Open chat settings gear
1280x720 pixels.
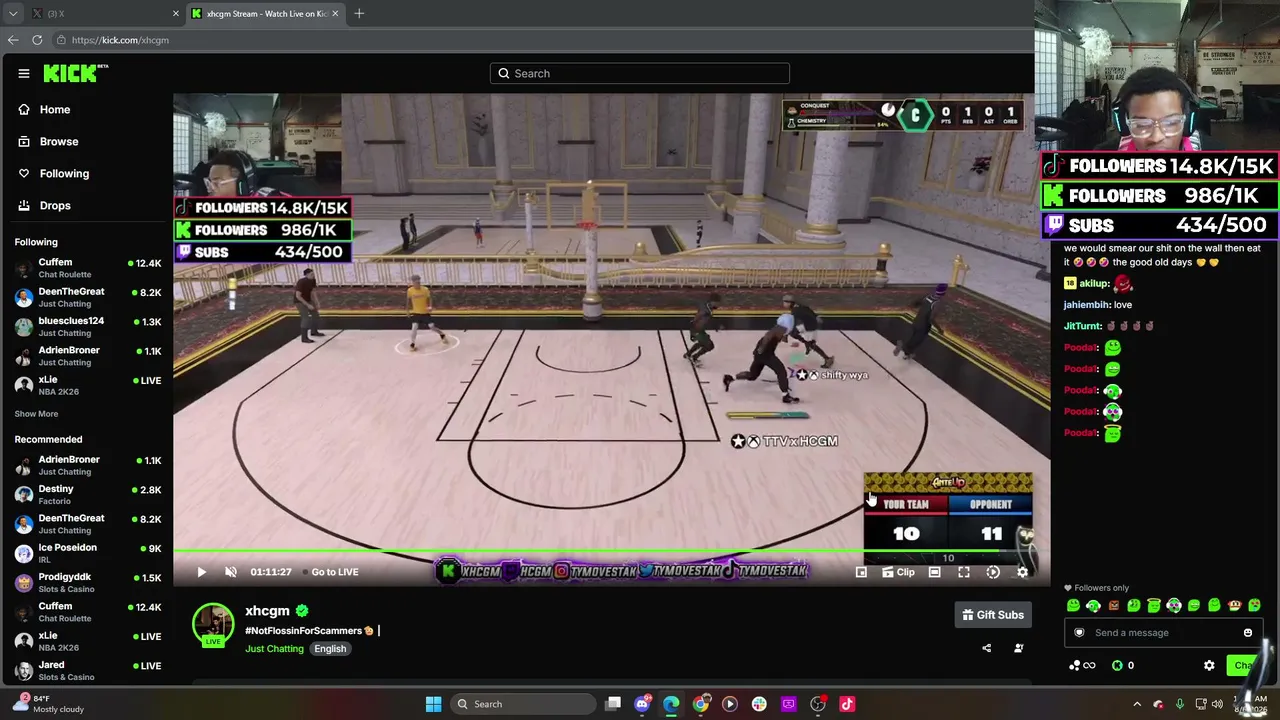pos(1209,666)
